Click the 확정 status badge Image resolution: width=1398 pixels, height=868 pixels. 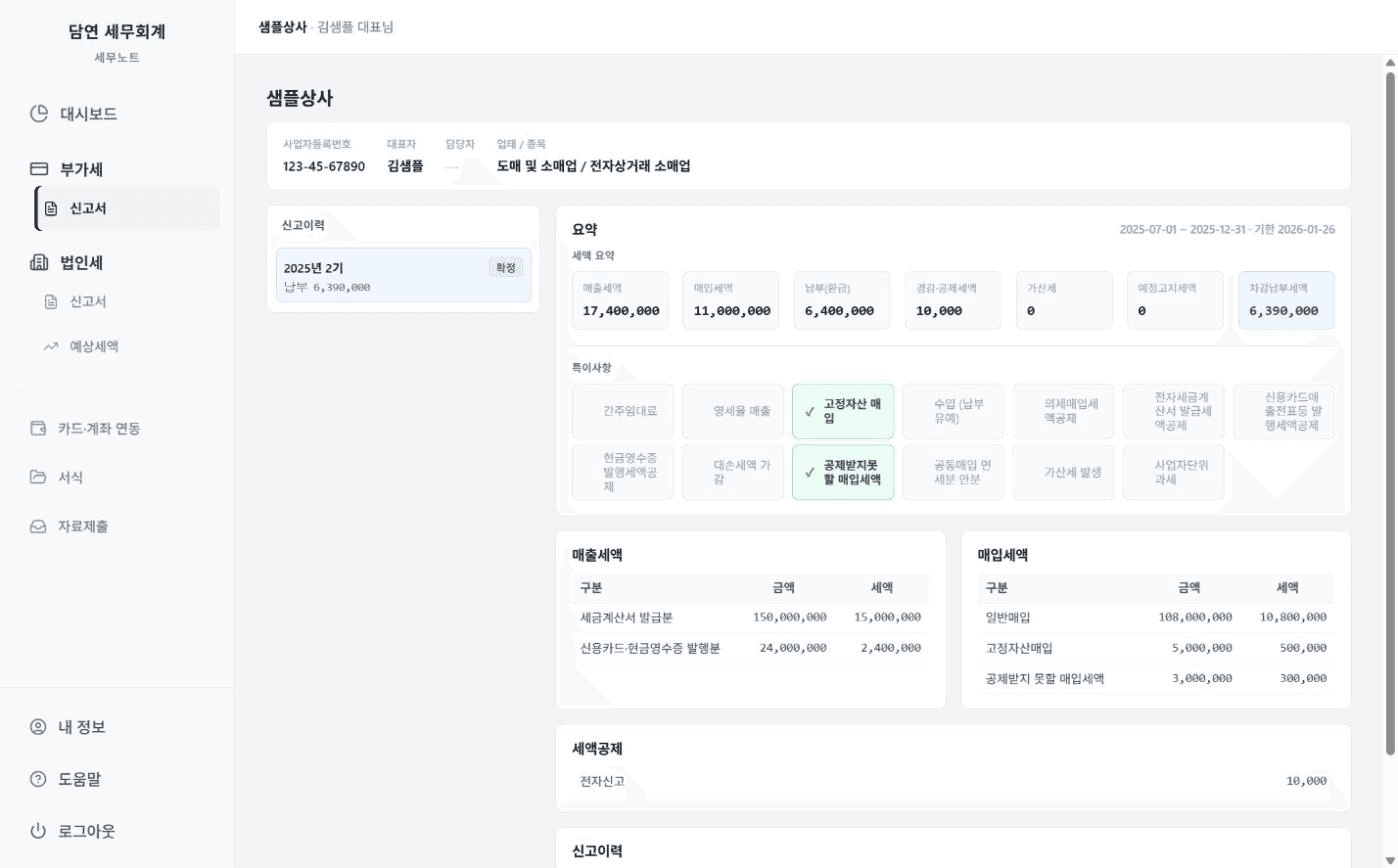point(506,267)
